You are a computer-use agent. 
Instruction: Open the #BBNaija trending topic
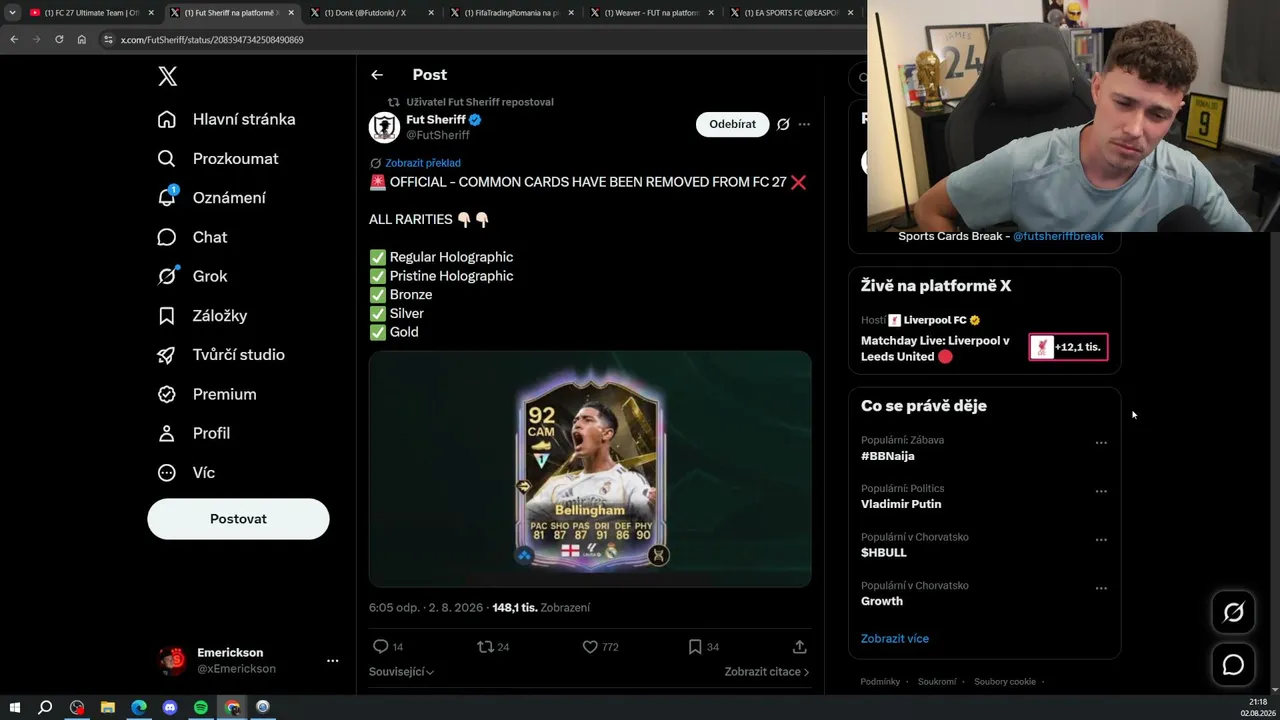click(x=888, y=456)
